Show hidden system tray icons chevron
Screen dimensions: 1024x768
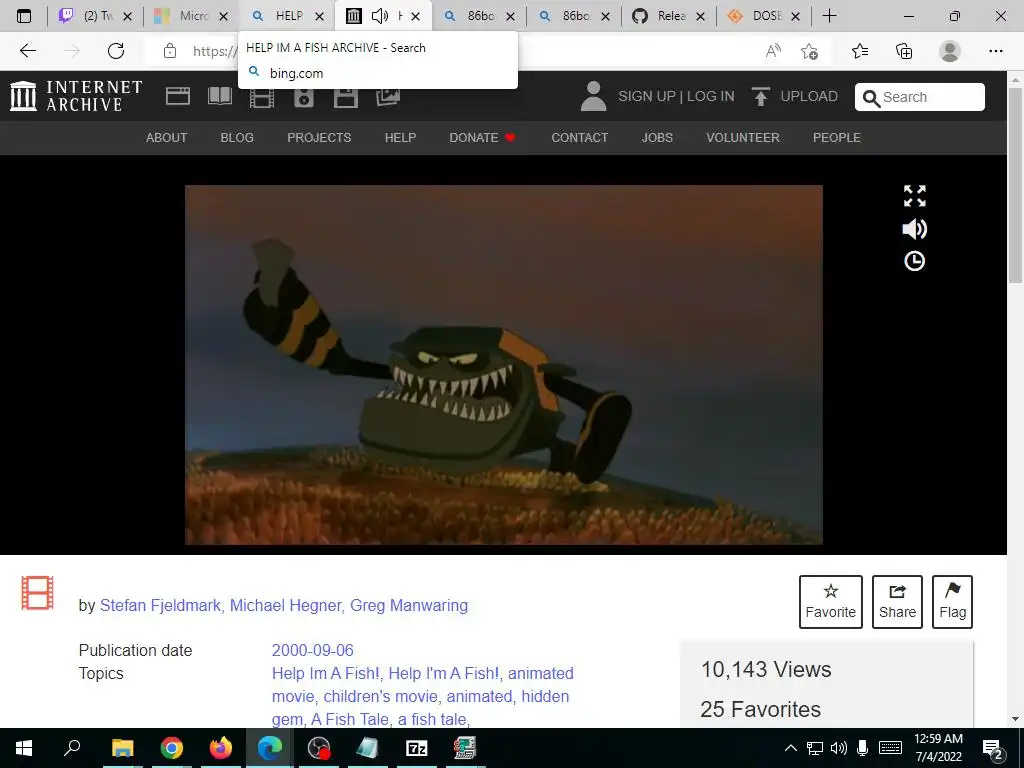(790, 748)
